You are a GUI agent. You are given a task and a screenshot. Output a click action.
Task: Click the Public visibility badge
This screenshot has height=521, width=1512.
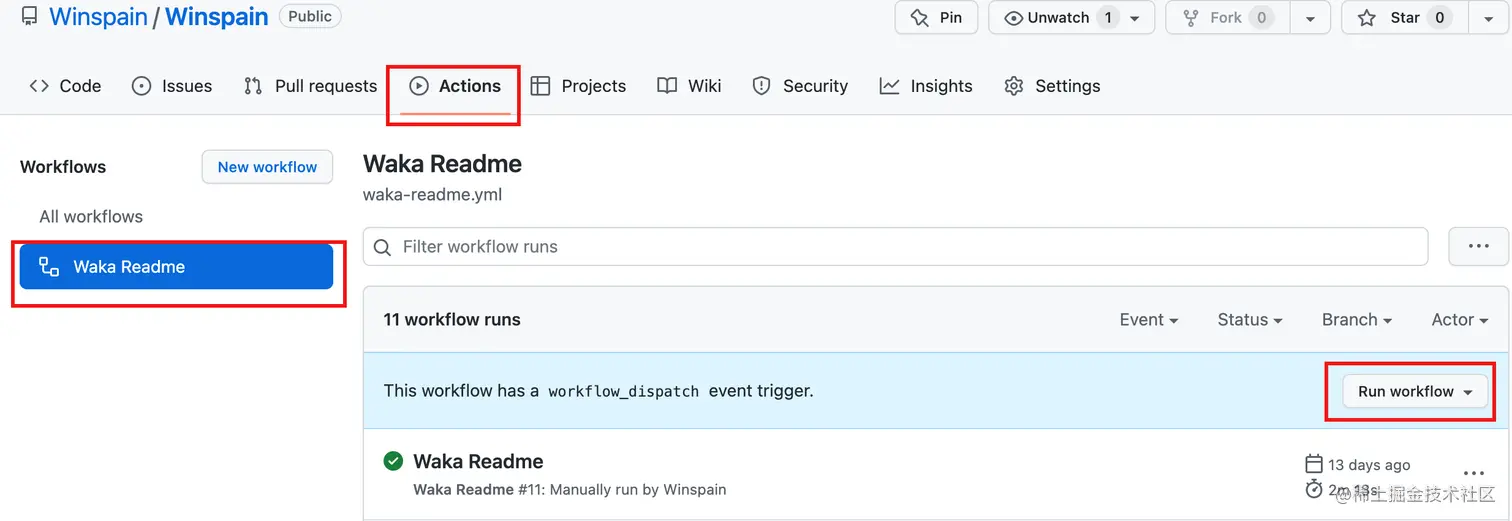310,16
